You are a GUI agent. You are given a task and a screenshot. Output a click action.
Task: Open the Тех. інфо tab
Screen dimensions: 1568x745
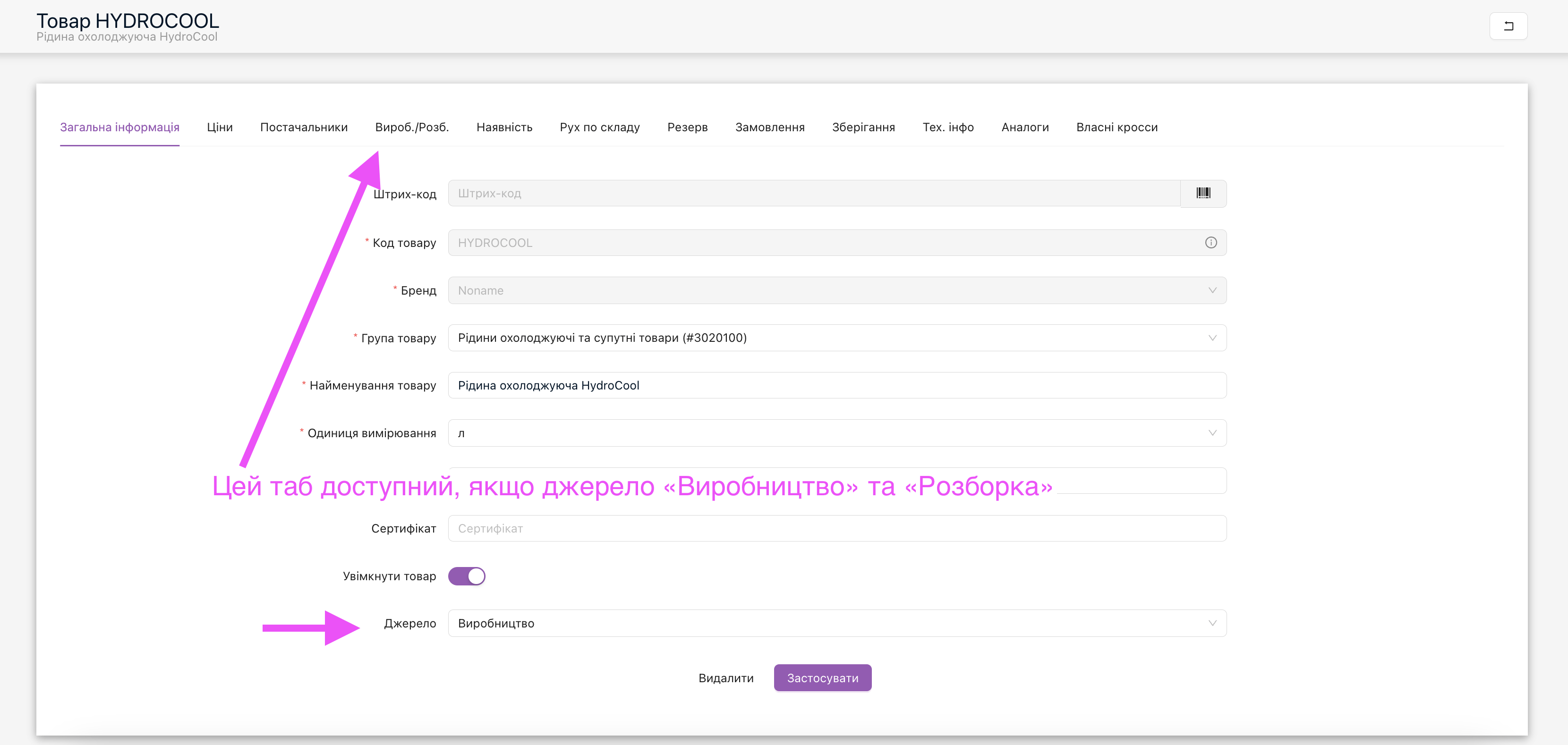pyautogui.click(x=948, y=127)
